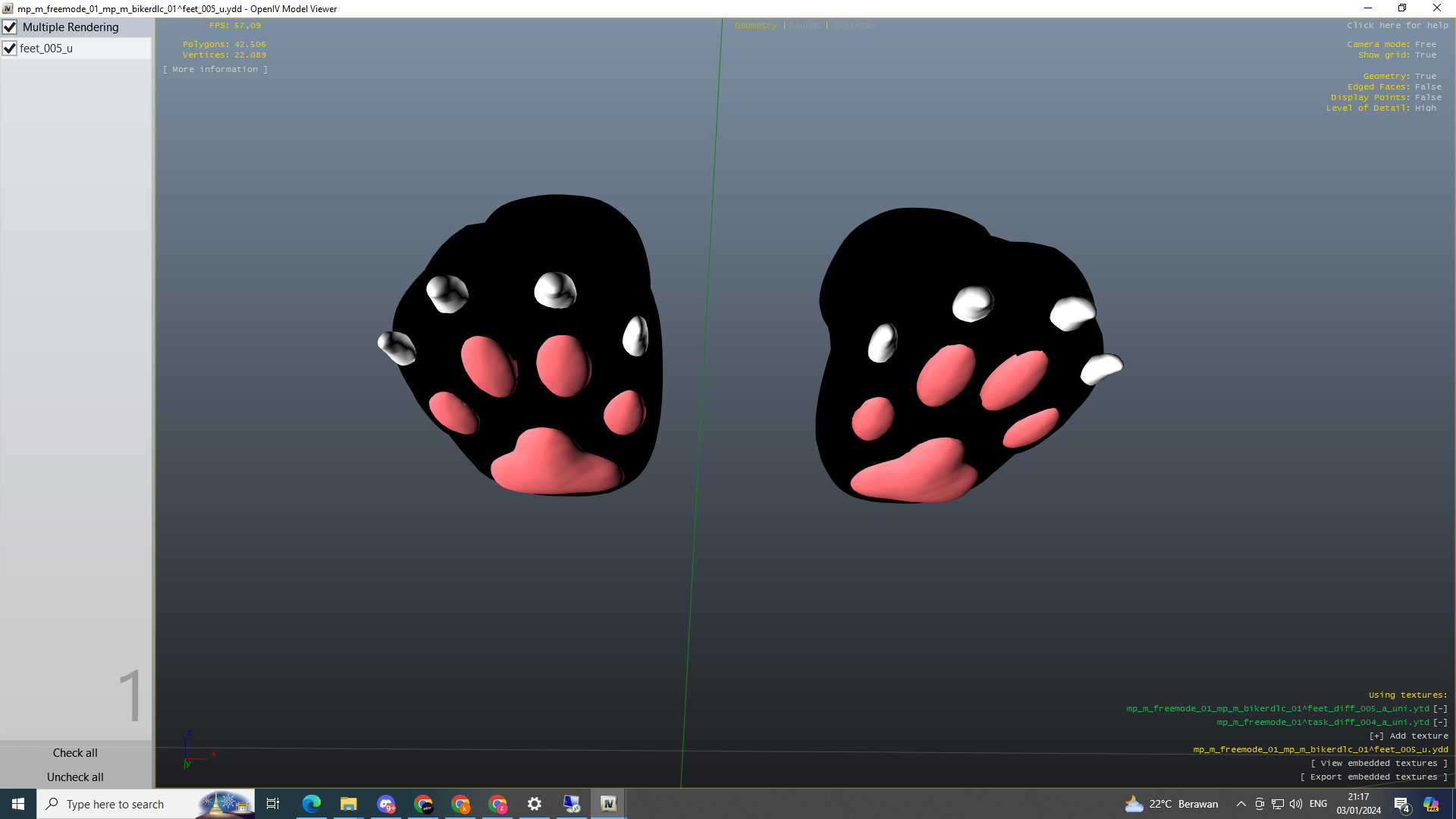Image resolution: width=1456 pixels, height=819 pixels.
Task: Minimize the OpenIV Model Viewer window
Action: pos(1367,8)
